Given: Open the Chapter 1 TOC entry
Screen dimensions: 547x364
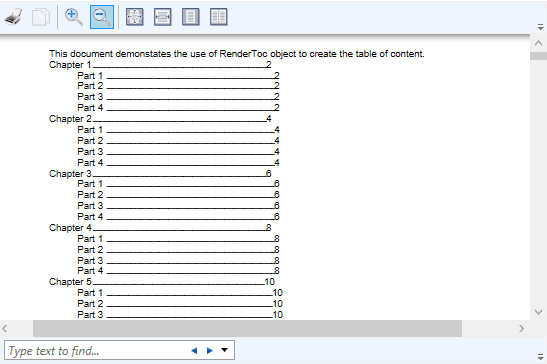Looking at the screenshot, I should pyautogui.click(x=160, y=65).
